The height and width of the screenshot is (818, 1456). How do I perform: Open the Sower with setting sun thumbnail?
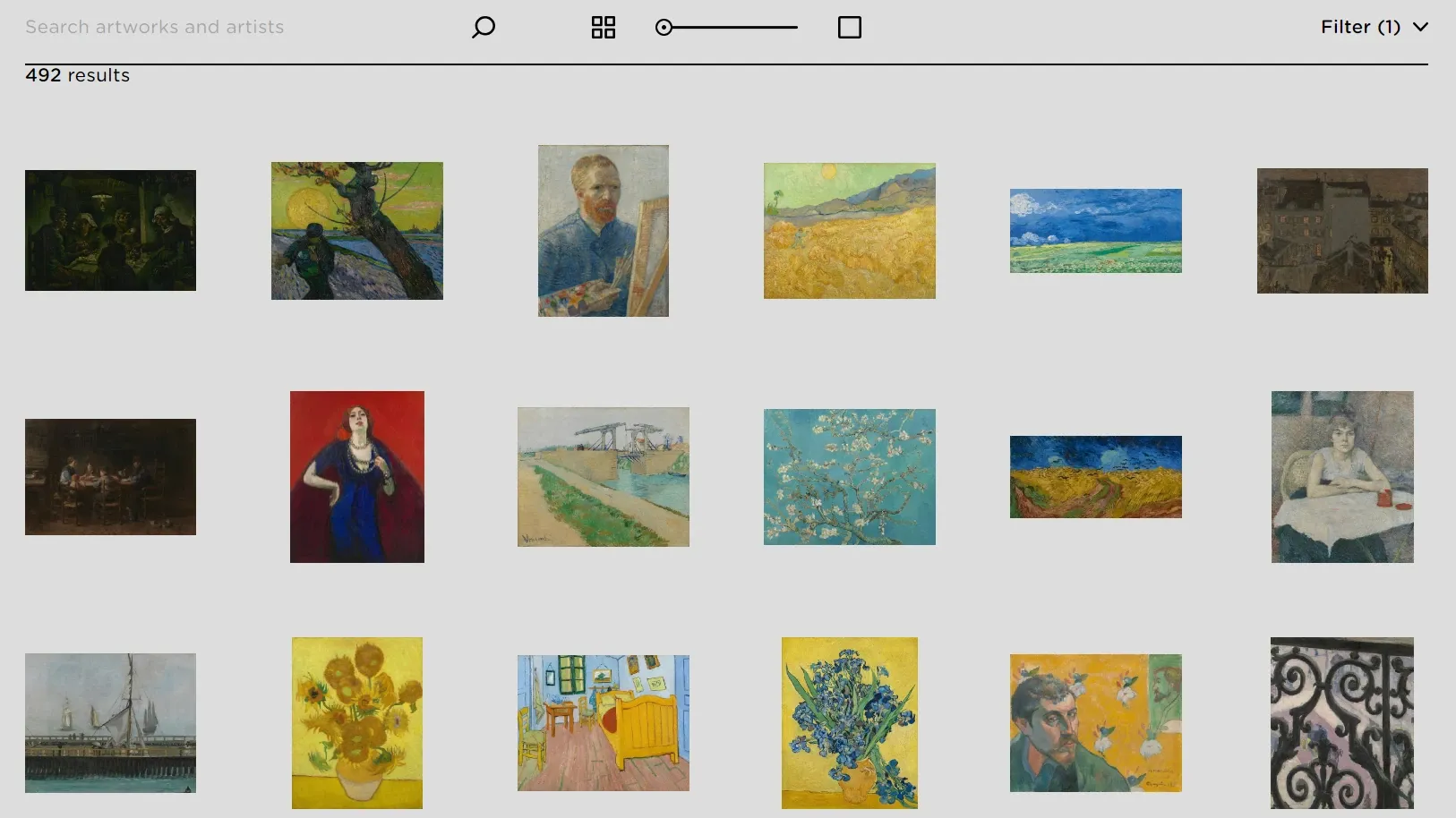click(x=356, y=230)
